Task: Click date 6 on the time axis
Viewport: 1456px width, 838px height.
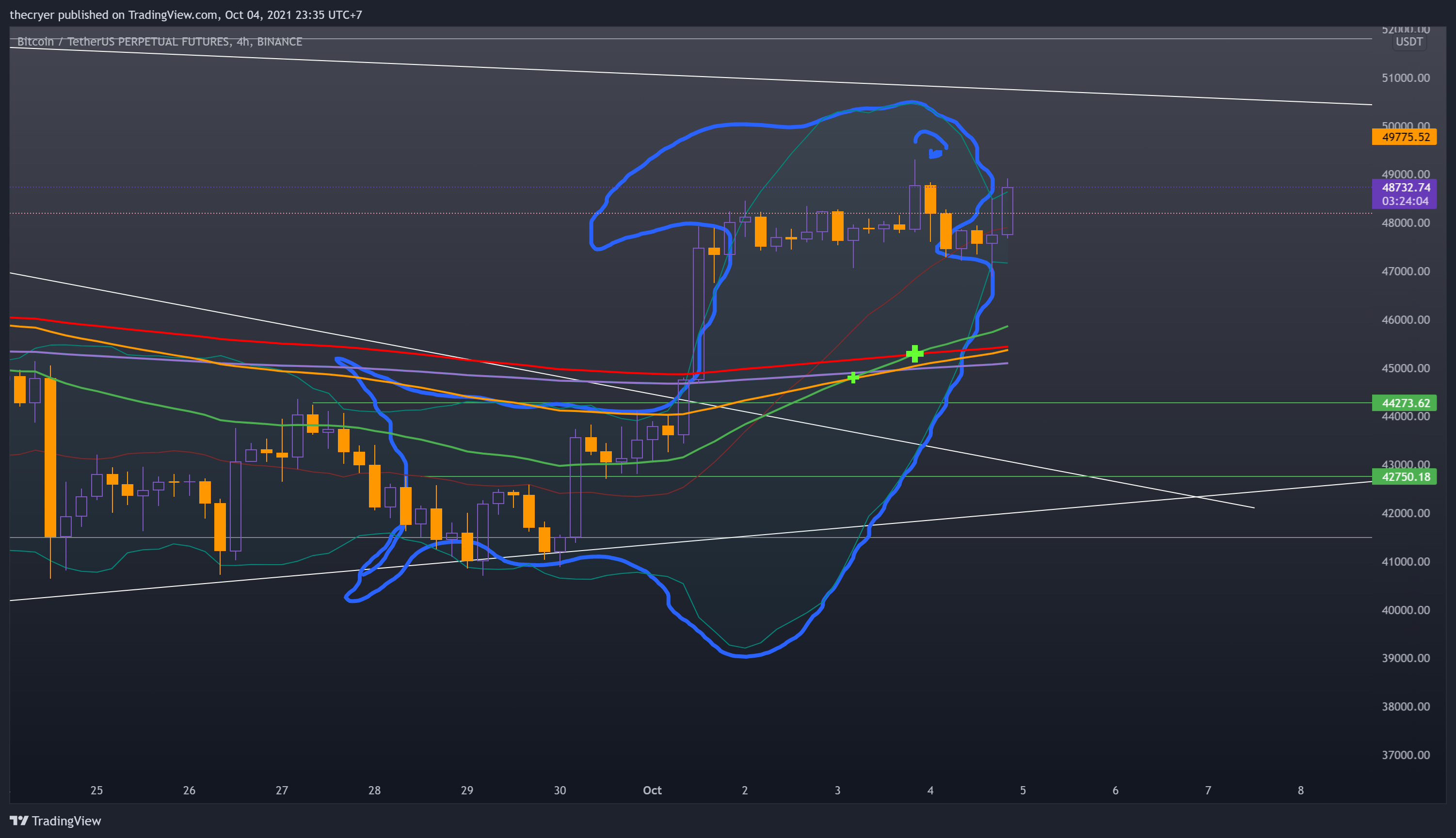Action: pos(1115,790)
